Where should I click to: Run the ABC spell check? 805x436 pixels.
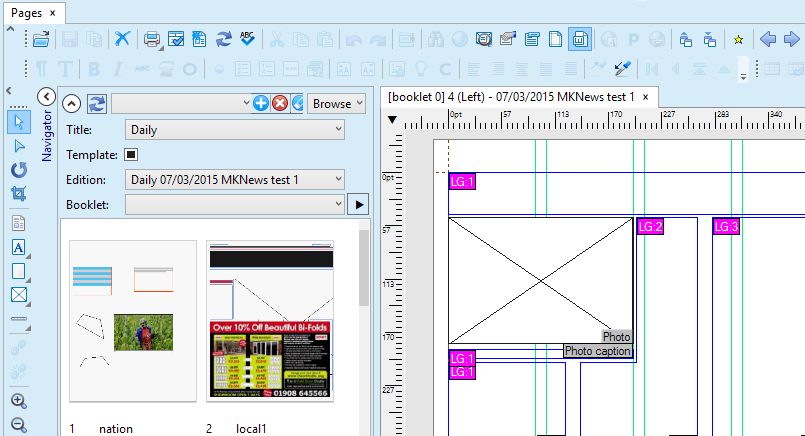point(247,39)
